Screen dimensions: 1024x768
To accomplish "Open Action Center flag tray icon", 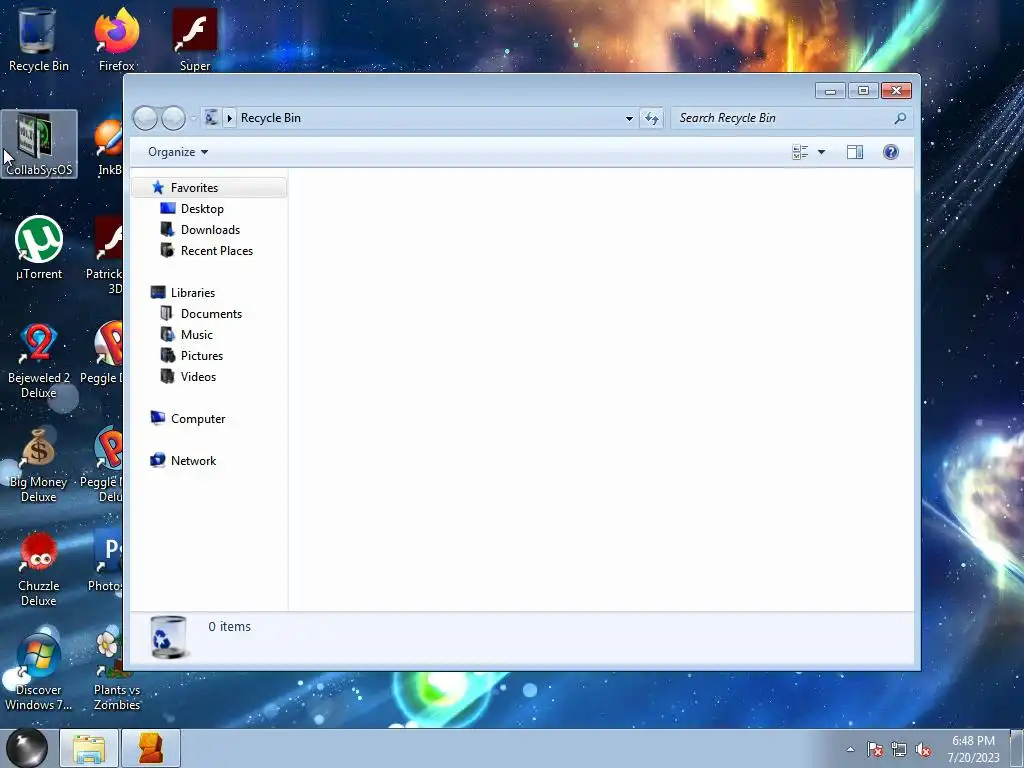I will point(875,749).
